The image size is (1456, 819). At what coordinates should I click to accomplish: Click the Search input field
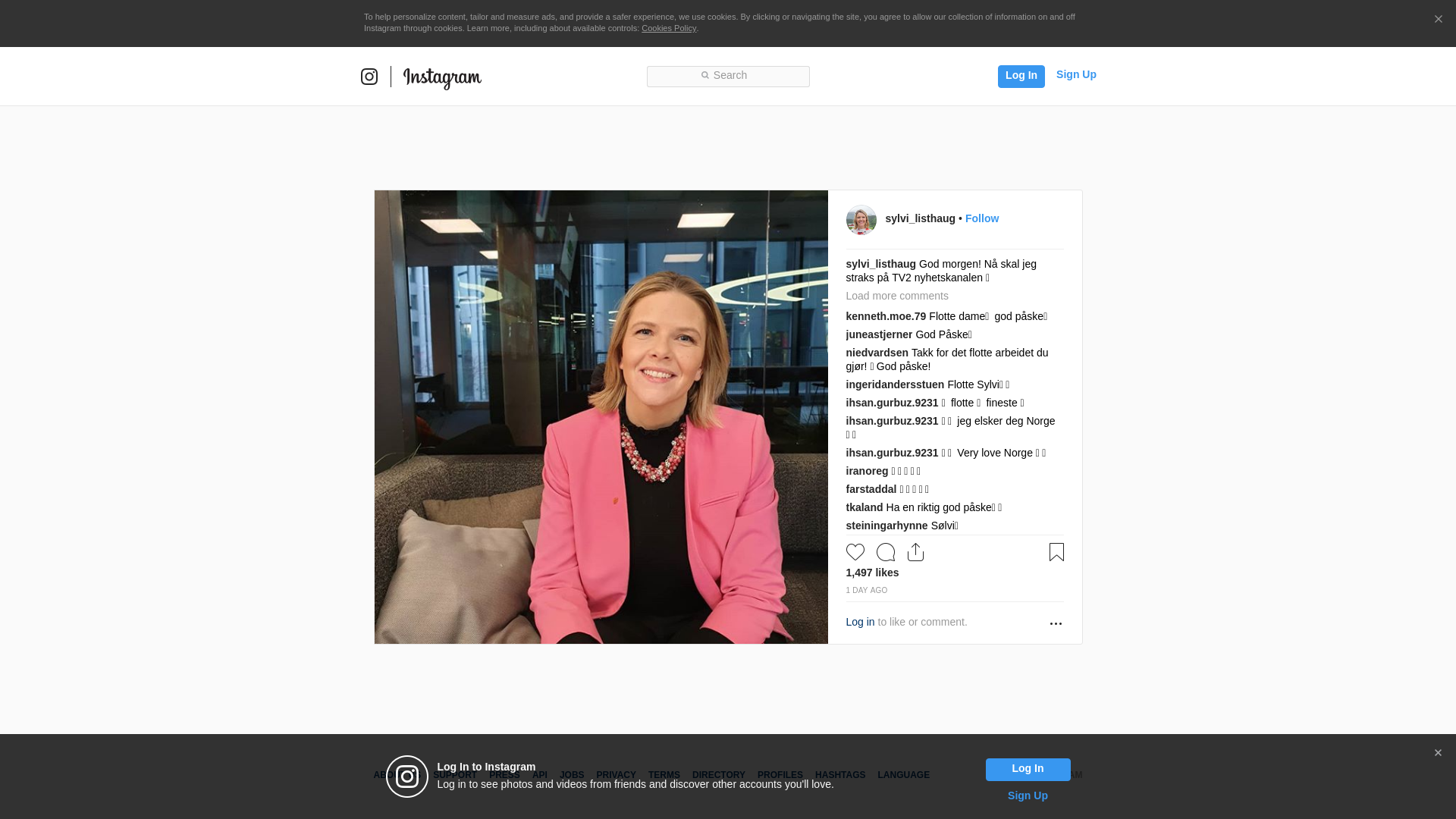[x=728, y=76]
